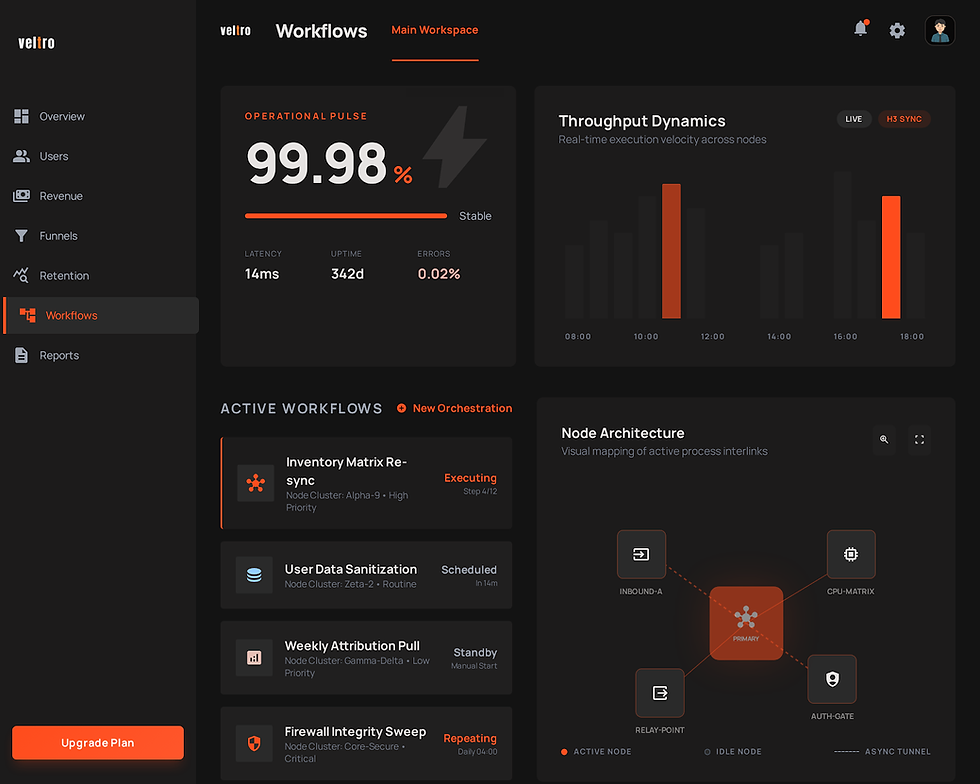Click the Upgrade Plan button
The height and width of the screenshot is (784, 980).
coord(98,743)
